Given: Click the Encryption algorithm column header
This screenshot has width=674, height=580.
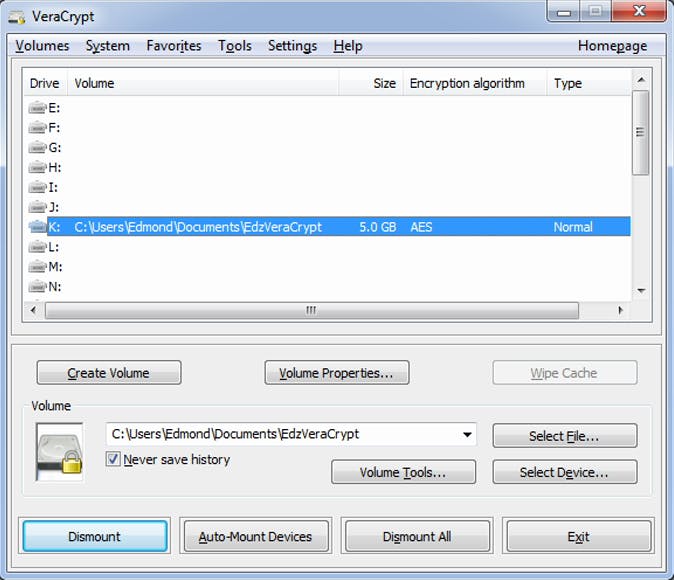Looking at the screenshot, I should (x=475, y=83).
